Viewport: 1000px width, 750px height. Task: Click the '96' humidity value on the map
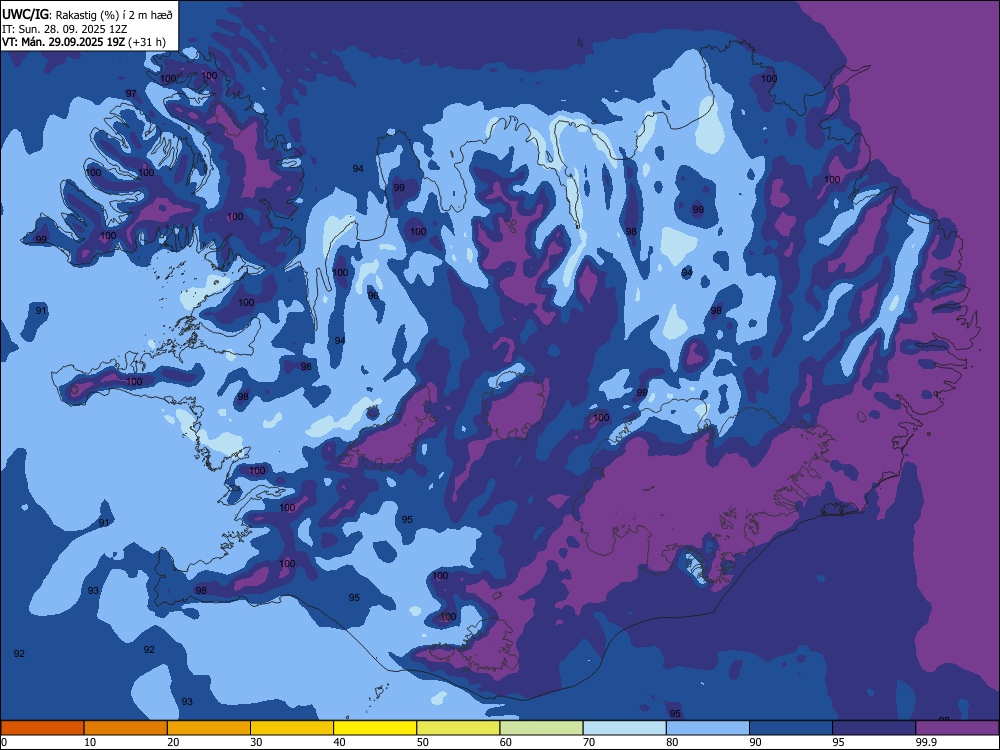coord(373,296)
